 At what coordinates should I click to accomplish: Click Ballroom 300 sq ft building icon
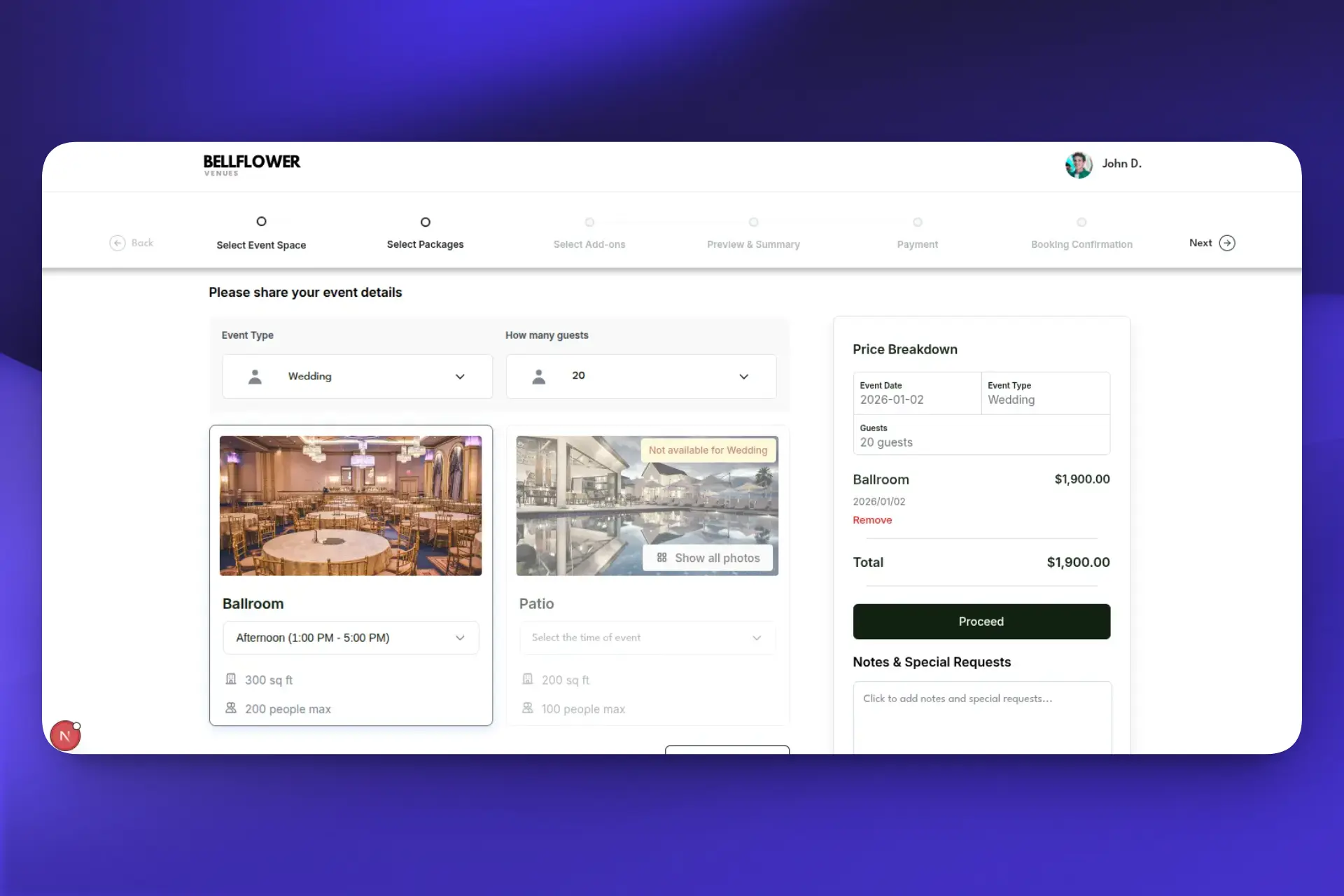click(x=231, y=679)
